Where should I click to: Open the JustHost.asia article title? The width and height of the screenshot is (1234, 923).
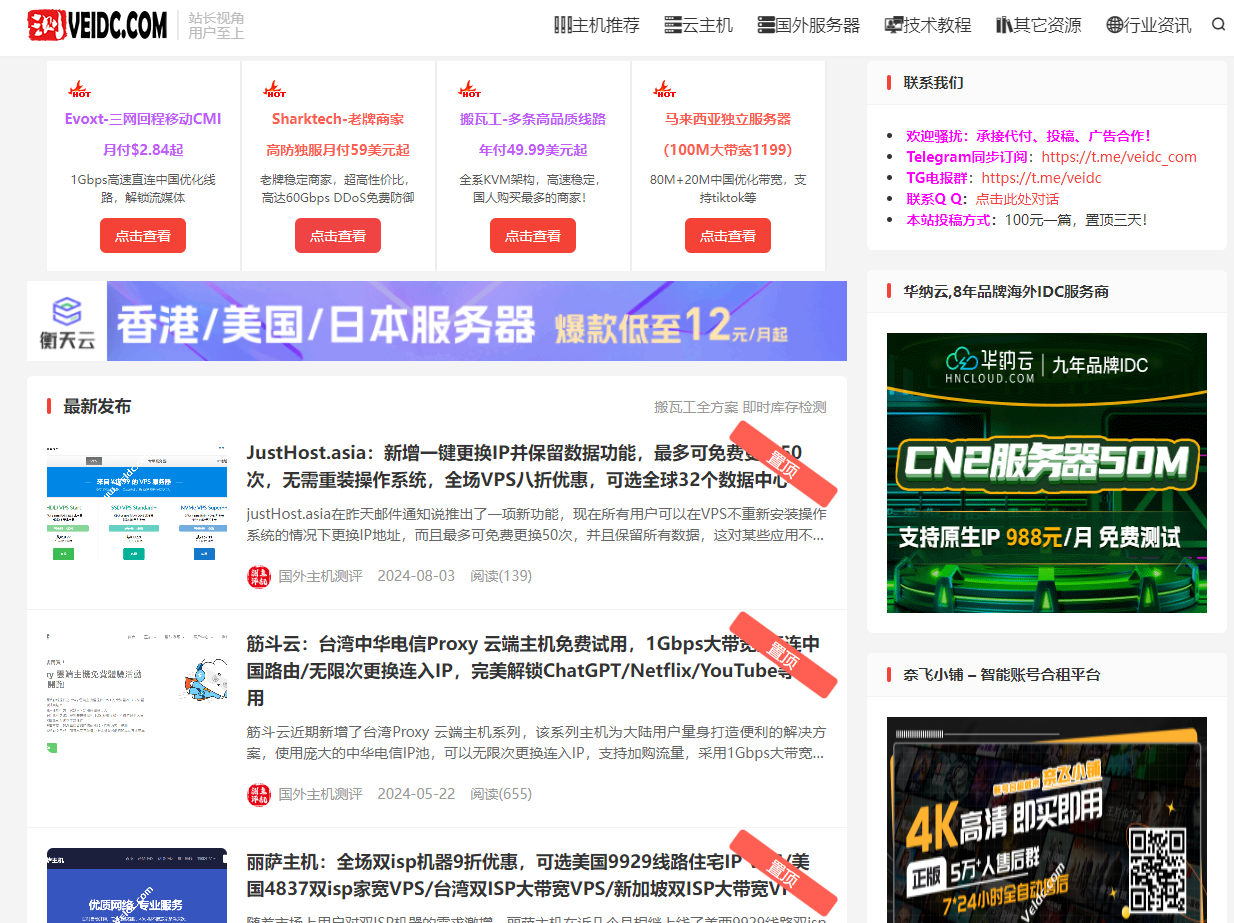coord(524,466)
